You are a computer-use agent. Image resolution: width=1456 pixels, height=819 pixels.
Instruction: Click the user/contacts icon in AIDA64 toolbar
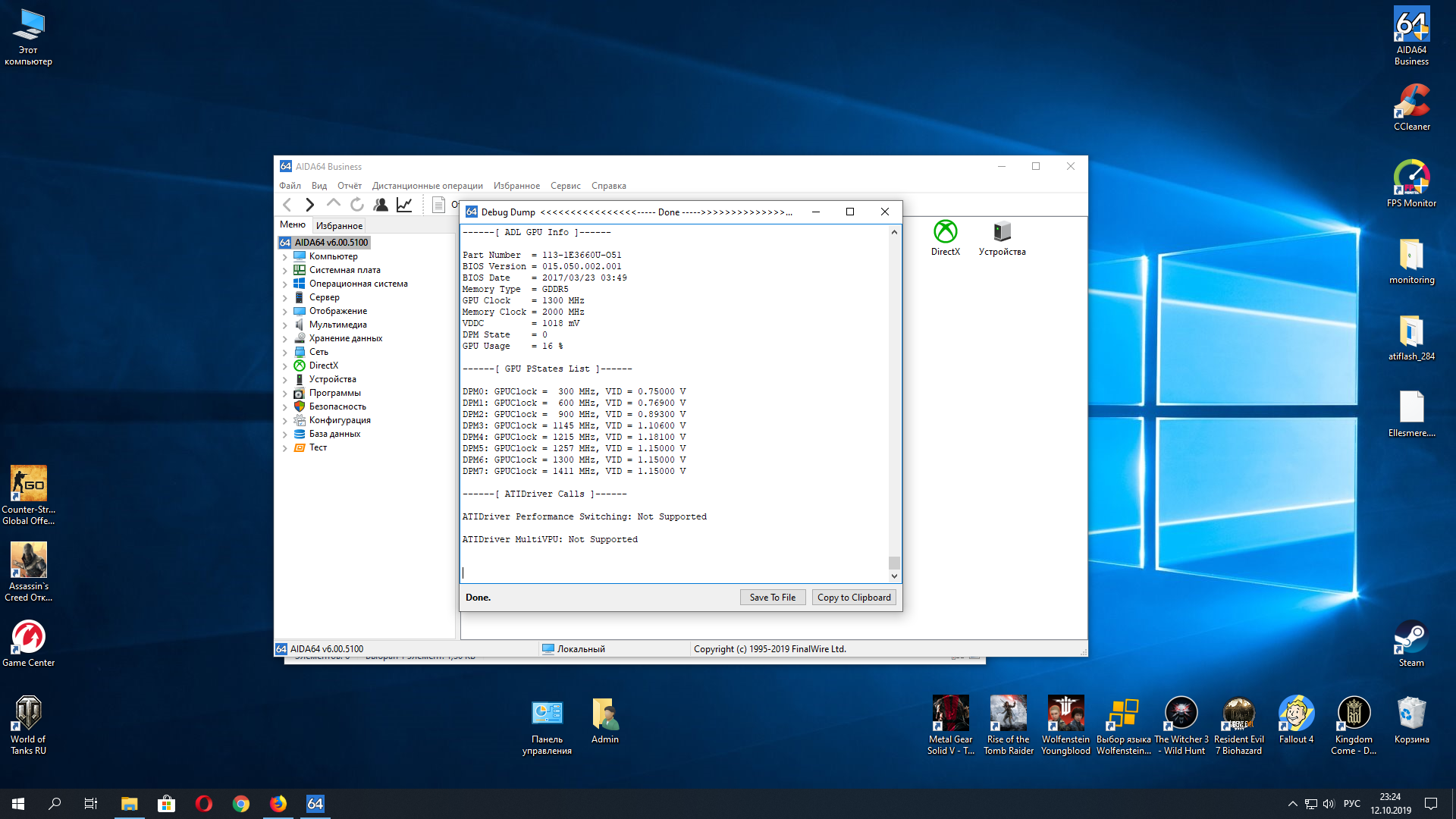click(x=381, y=205)
